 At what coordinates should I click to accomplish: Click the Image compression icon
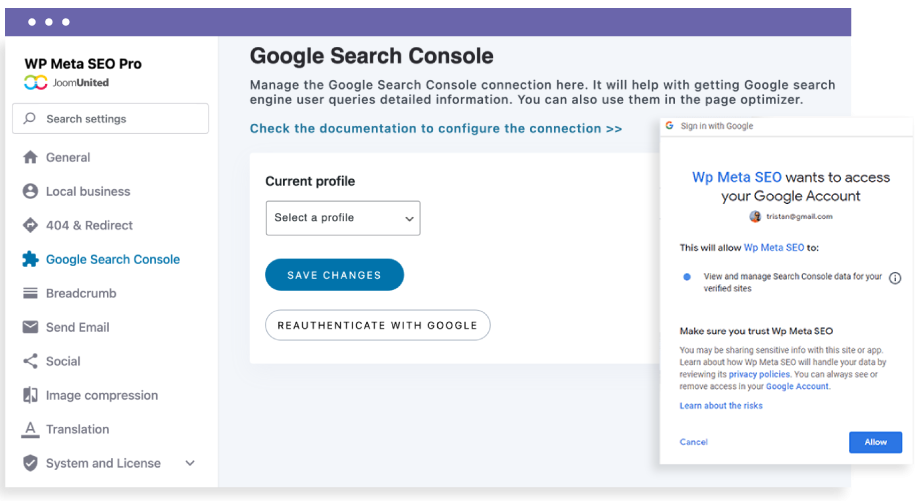click(29, 395)
